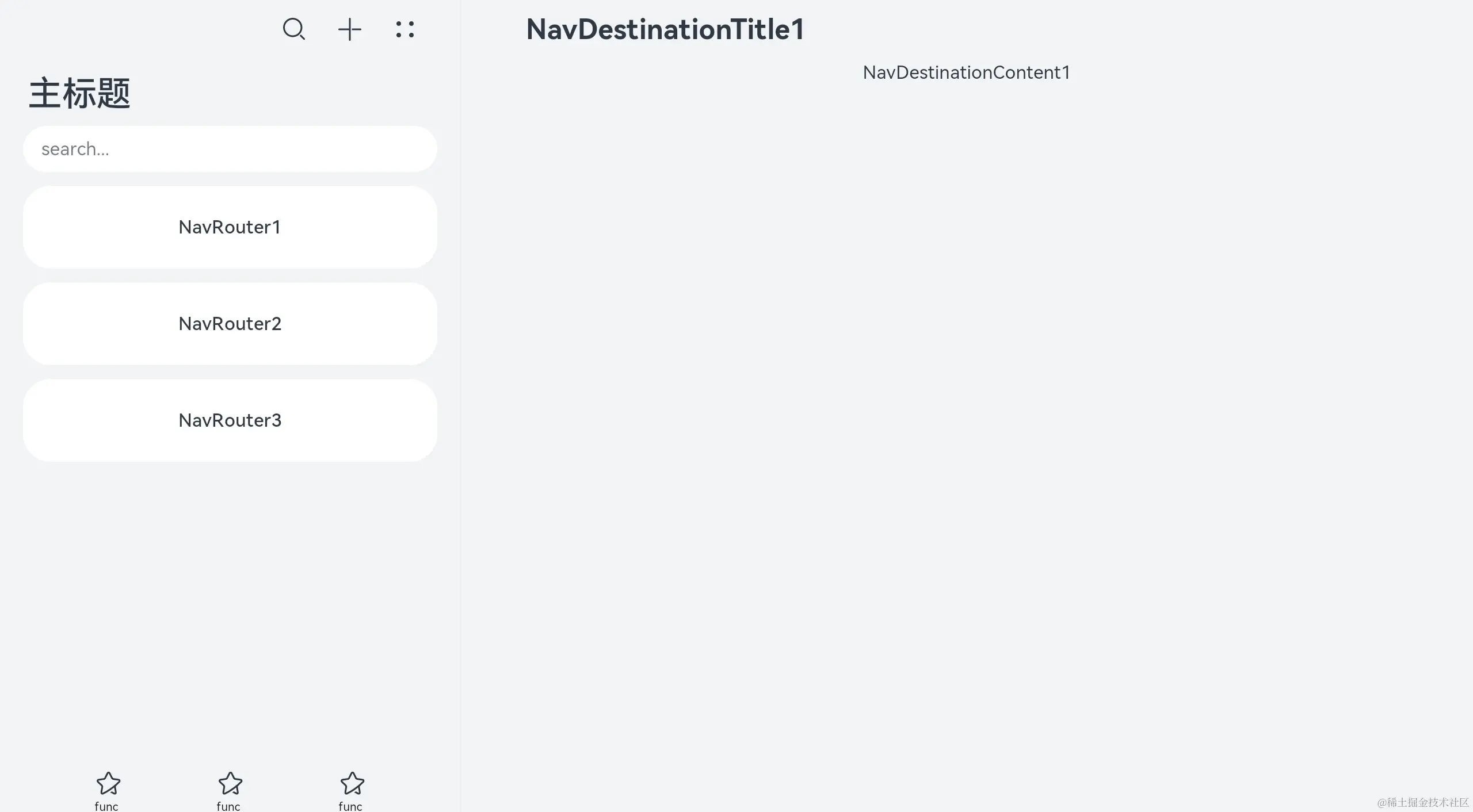Click the middle func text label
The width and height of the screenshot is (1473, 812).
point(228,806)
